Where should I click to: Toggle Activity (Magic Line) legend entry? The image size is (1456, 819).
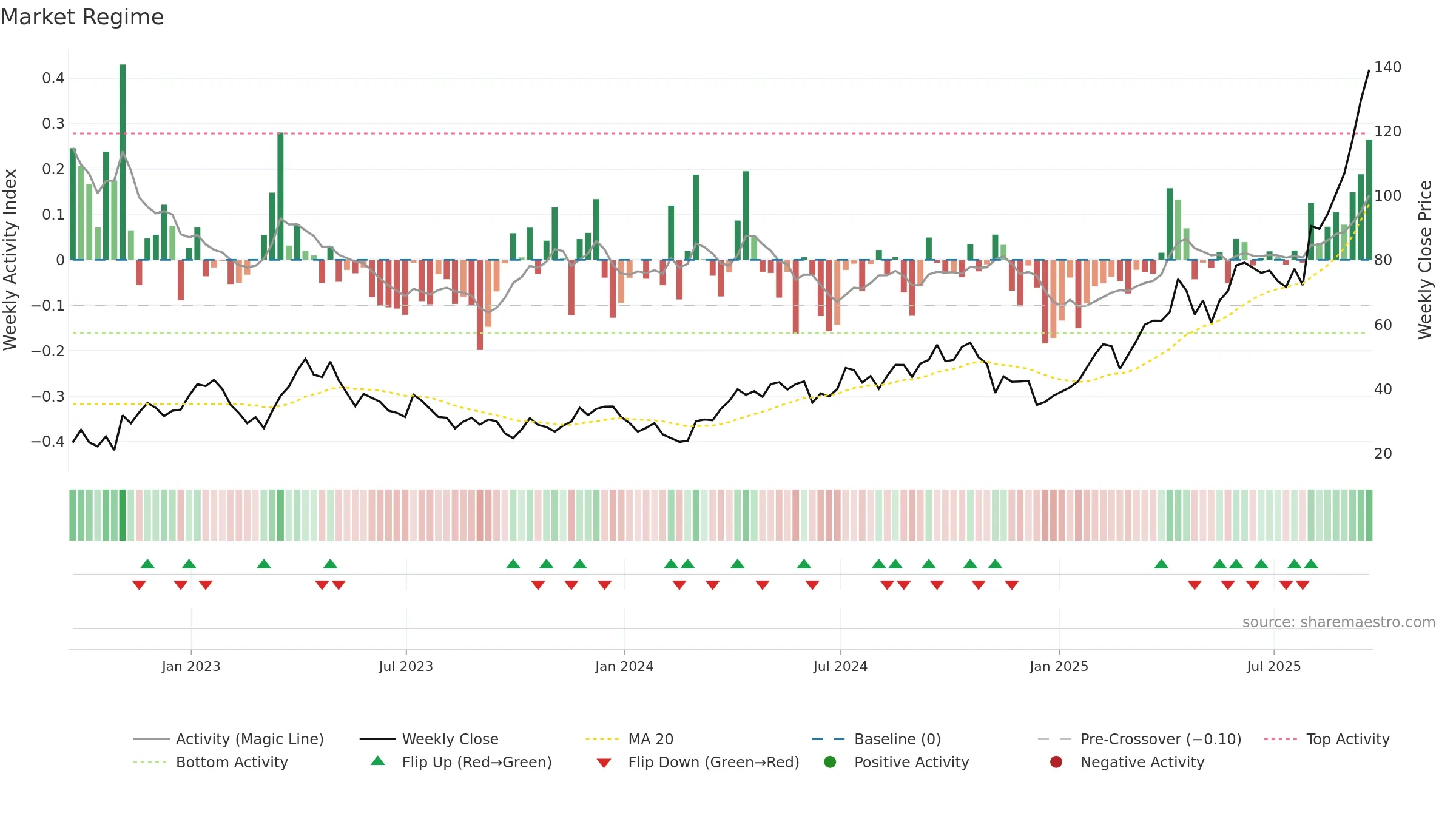tap(229, 739)
